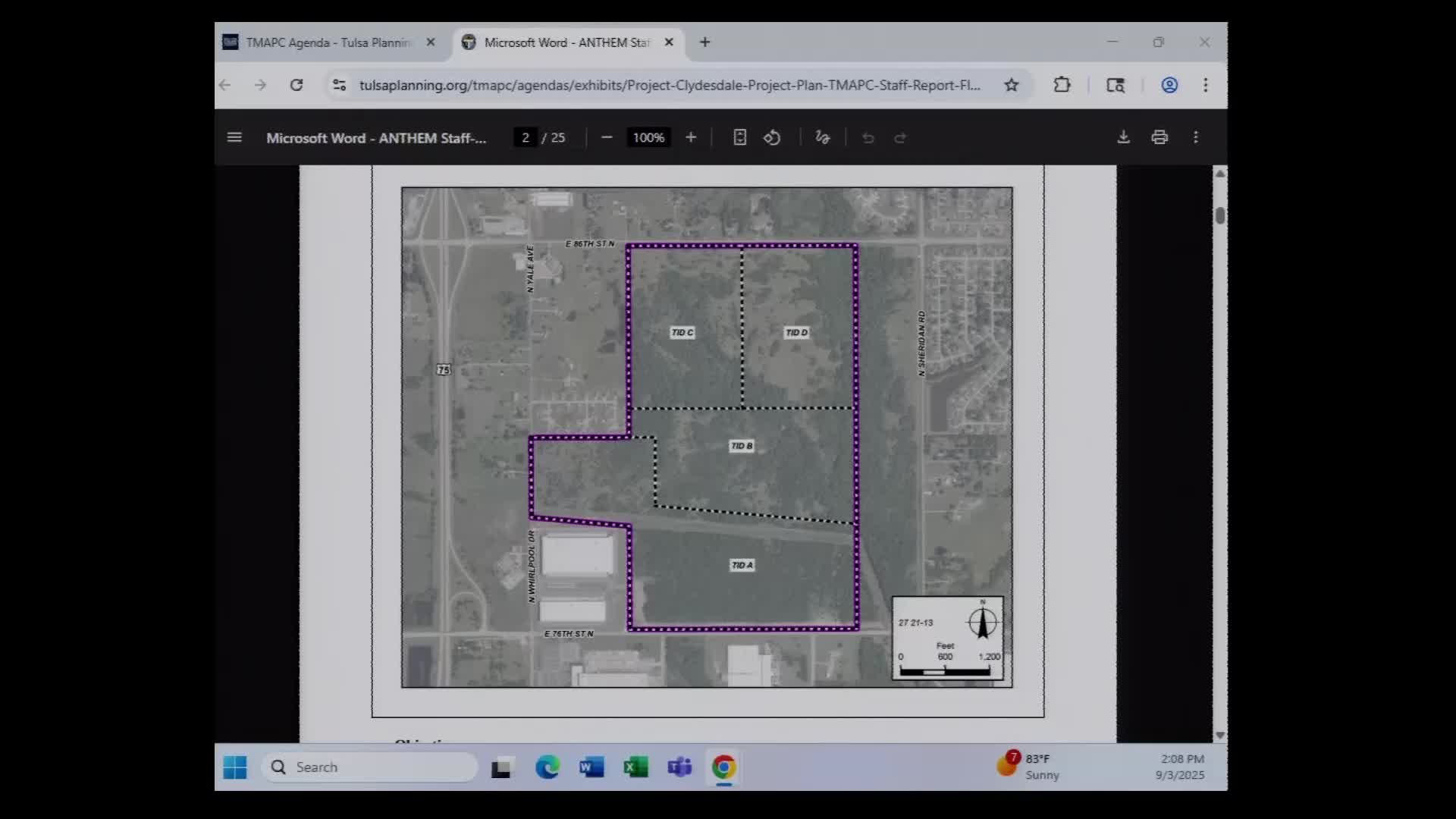
Task: Close the ANTHEM Staff PDF tab
Action: pyautogui.click(x=669, y=42)
